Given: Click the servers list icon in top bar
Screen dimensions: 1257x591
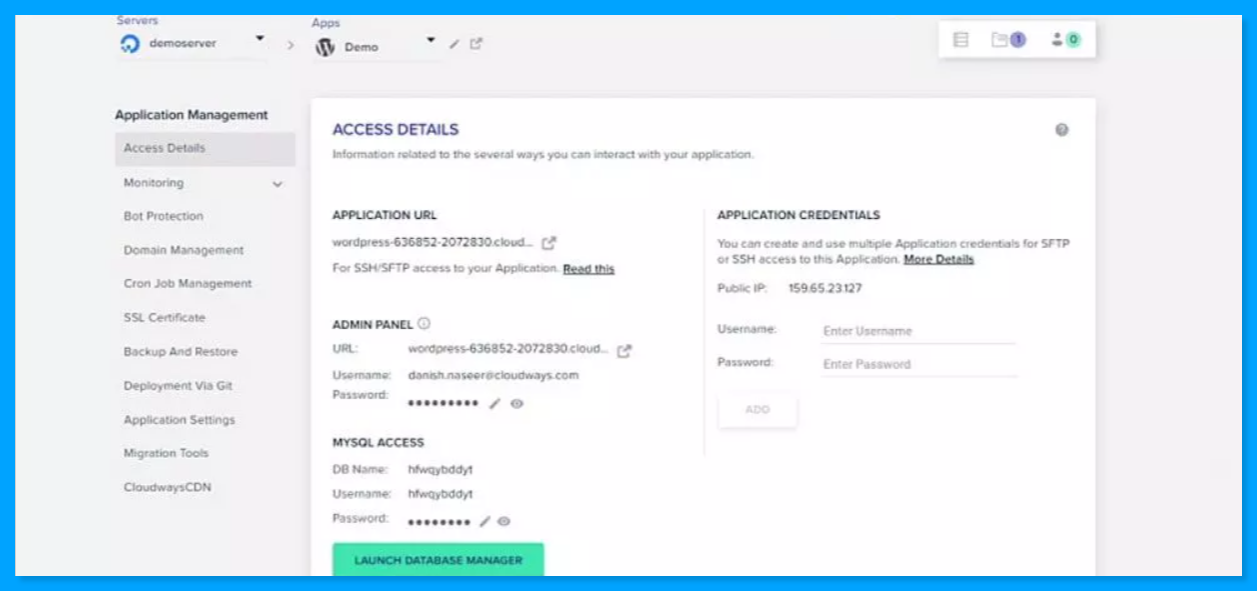Looking at the screenshot, I should tap(960, 37).
